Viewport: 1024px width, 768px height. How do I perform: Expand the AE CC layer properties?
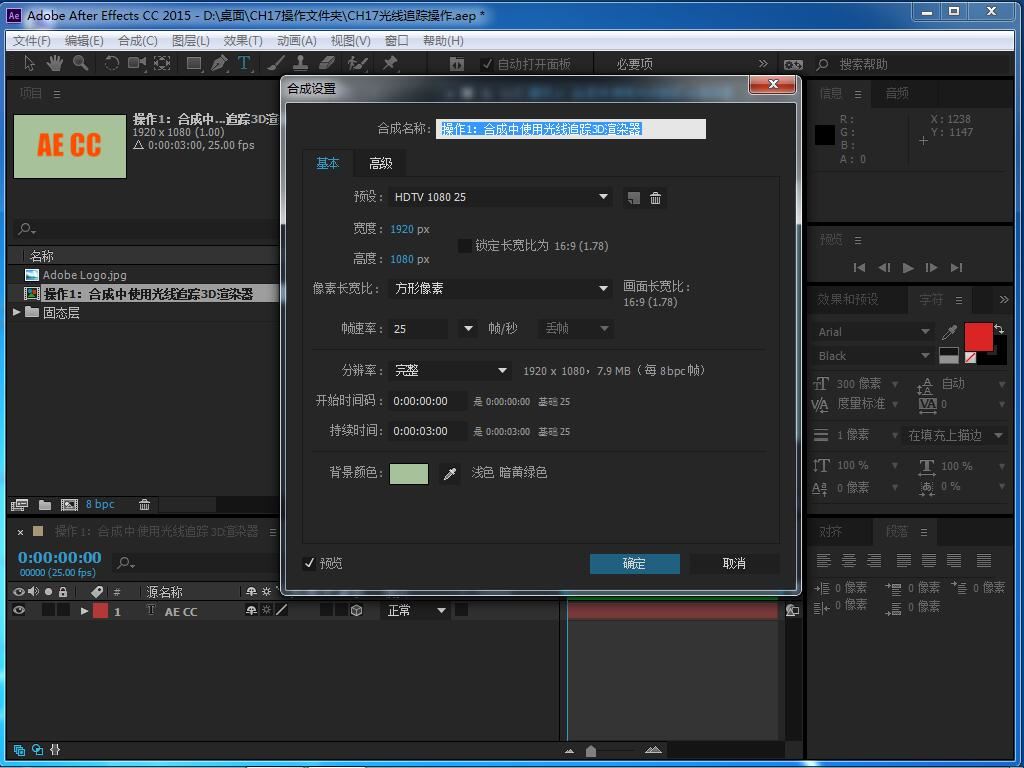click(x=84, y=611)
